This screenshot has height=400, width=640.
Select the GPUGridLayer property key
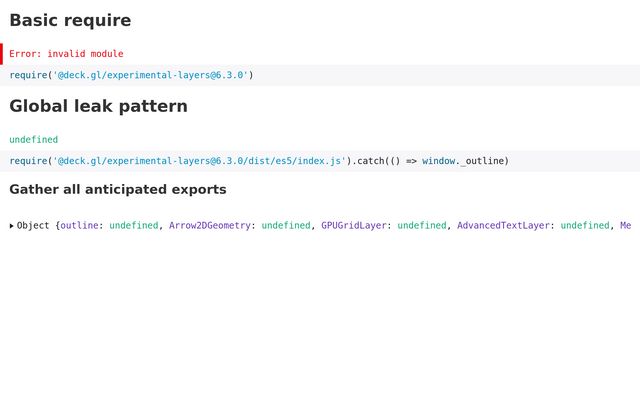point(353,226)
